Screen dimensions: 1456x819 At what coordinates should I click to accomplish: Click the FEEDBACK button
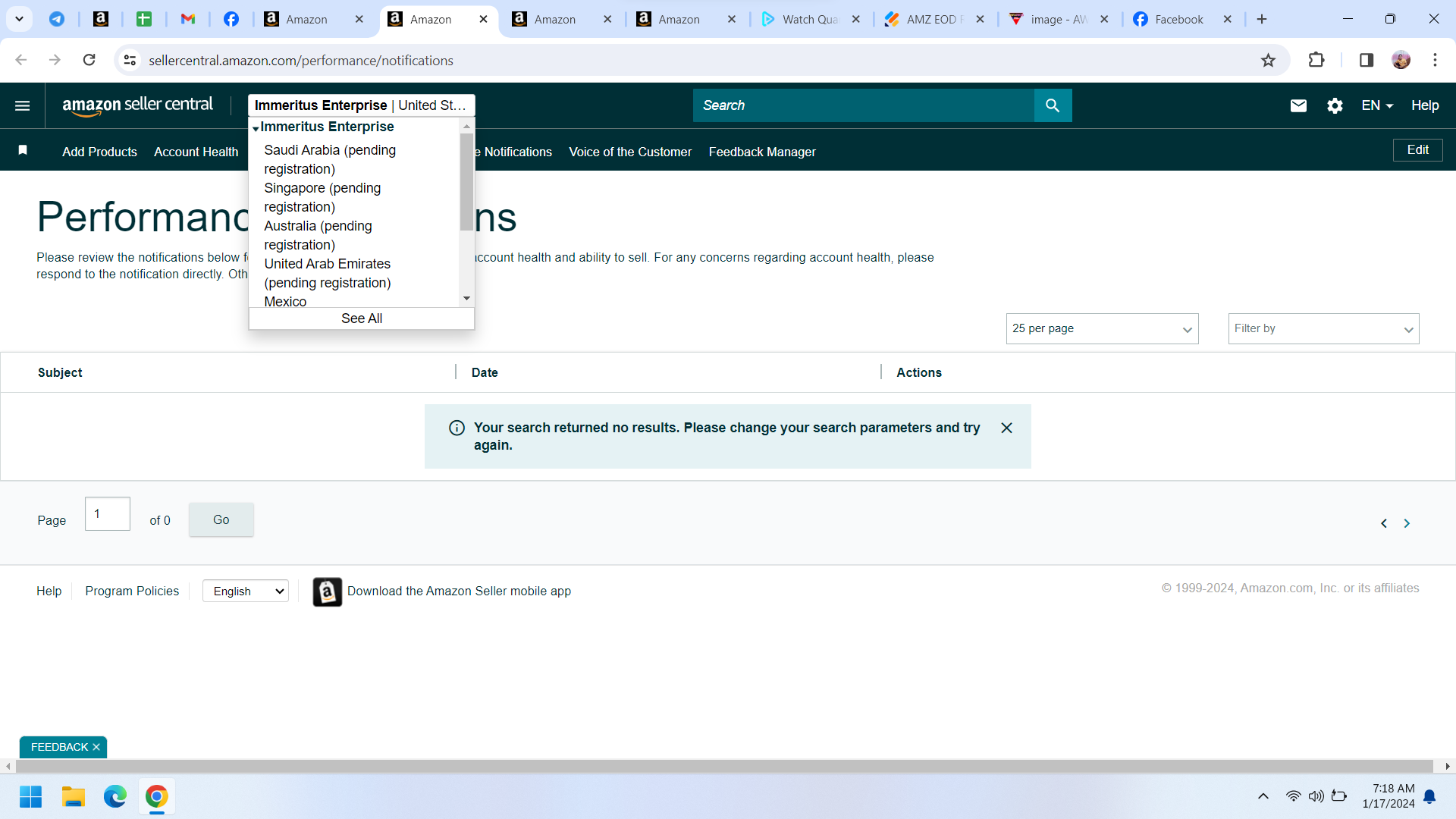pyautogui.click(x=59, y=748)
